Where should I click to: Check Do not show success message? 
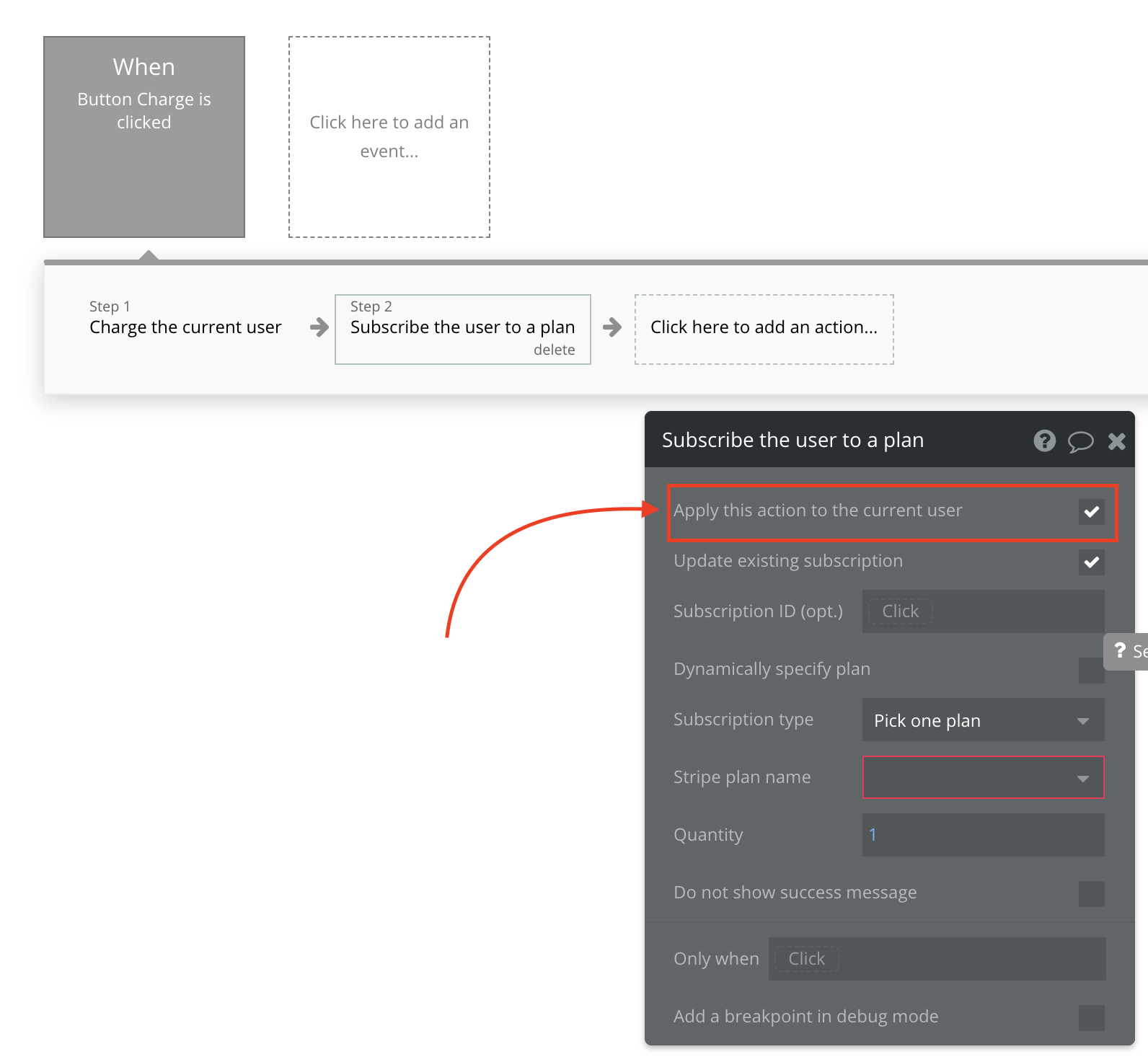coord(1091,893)
